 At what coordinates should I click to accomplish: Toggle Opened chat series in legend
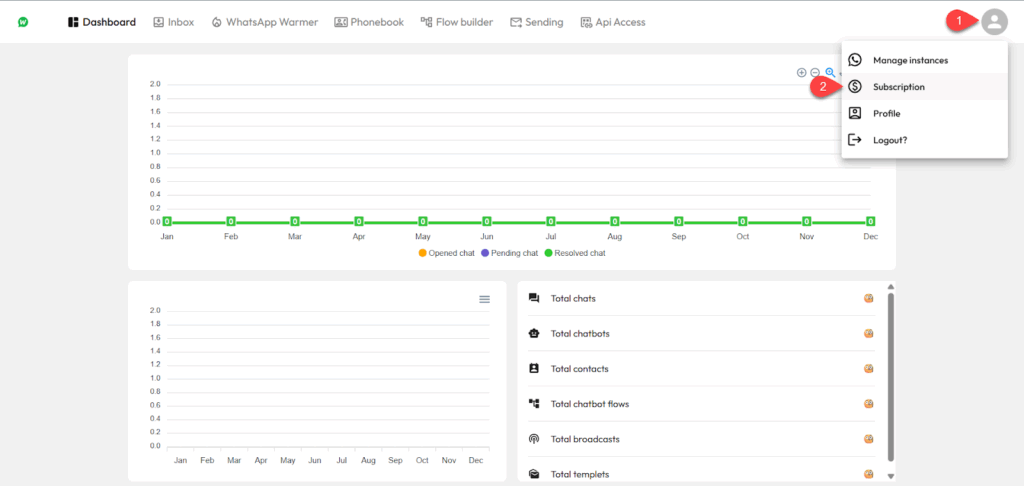coord(446,253)
